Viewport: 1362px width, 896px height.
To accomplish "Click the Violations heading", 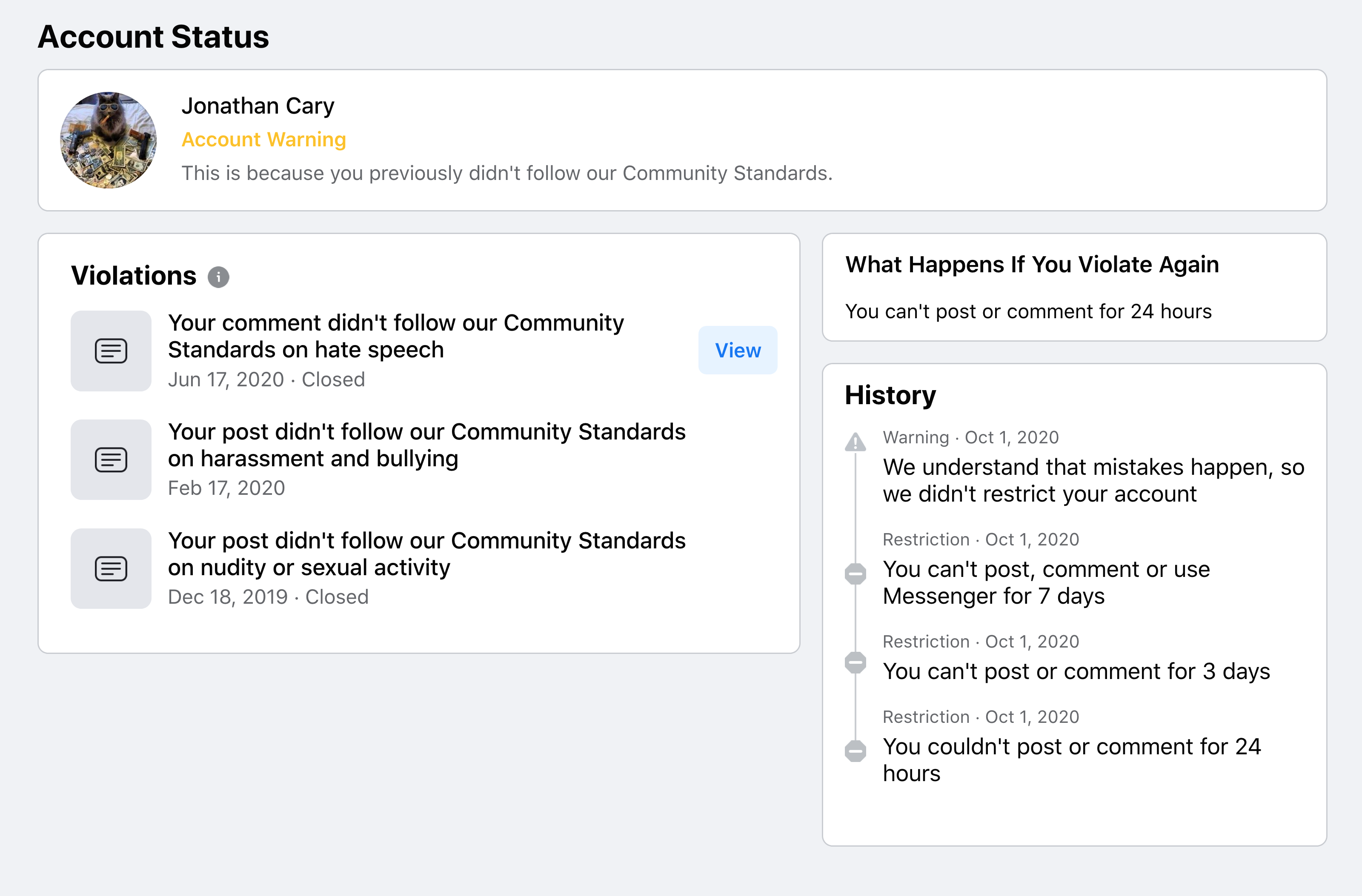I will coord(134,276).
